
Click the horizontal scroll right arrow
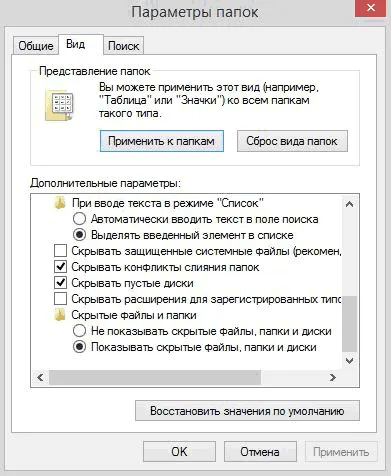tap(333, 377)
